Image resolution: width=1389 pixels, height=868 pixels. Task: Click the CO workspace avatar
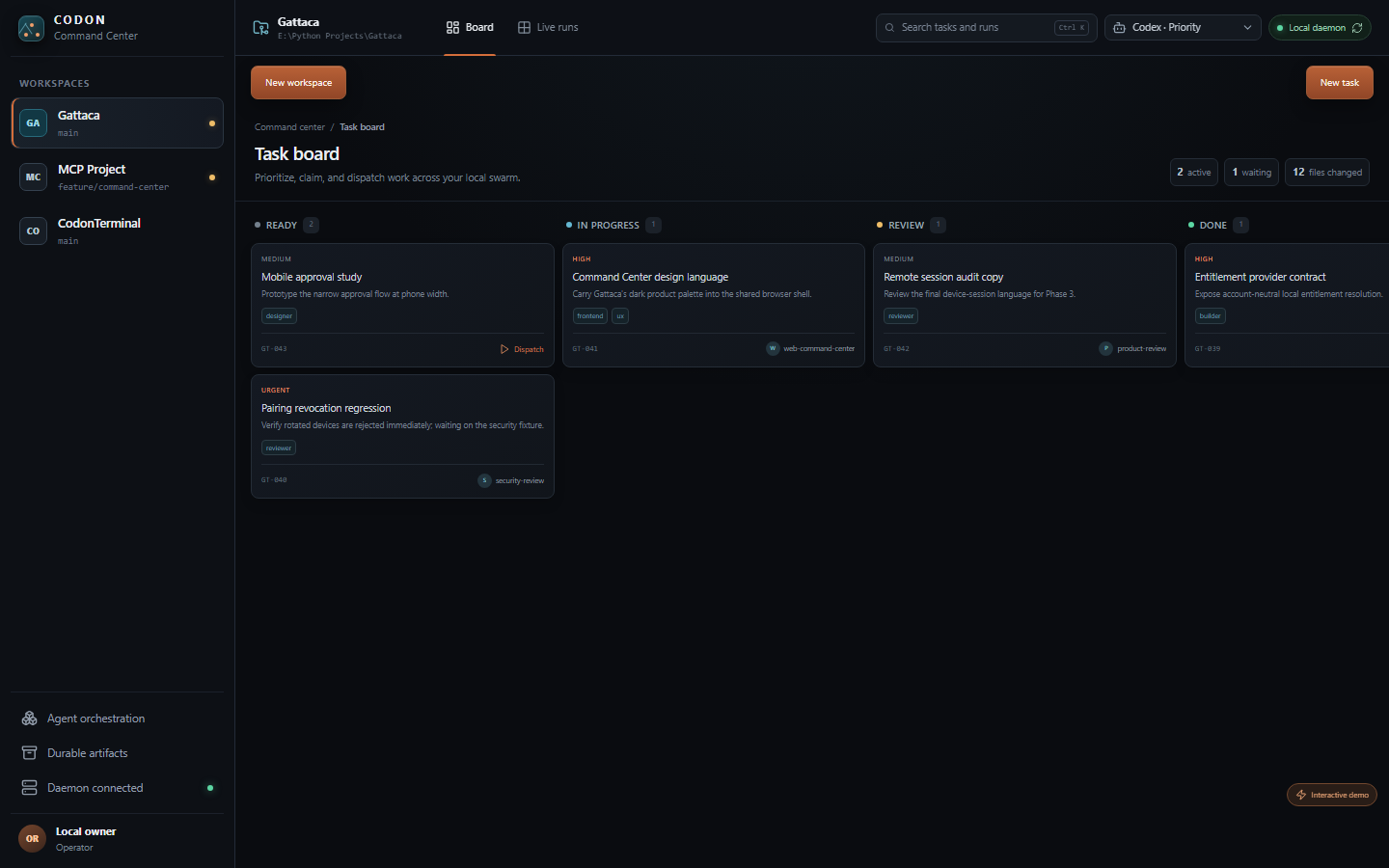pyautogui.click(x=33, y=231)
